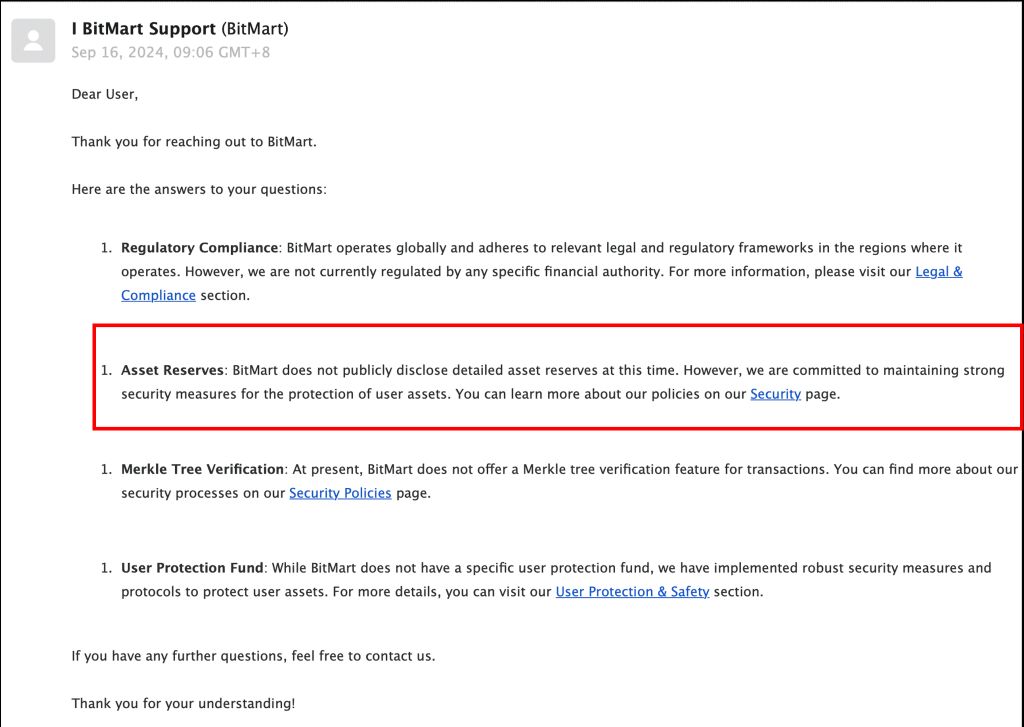Viewport: 1024px width, 727px height.
Task: Click the sender name I BitMart Support
Action: 143,29
